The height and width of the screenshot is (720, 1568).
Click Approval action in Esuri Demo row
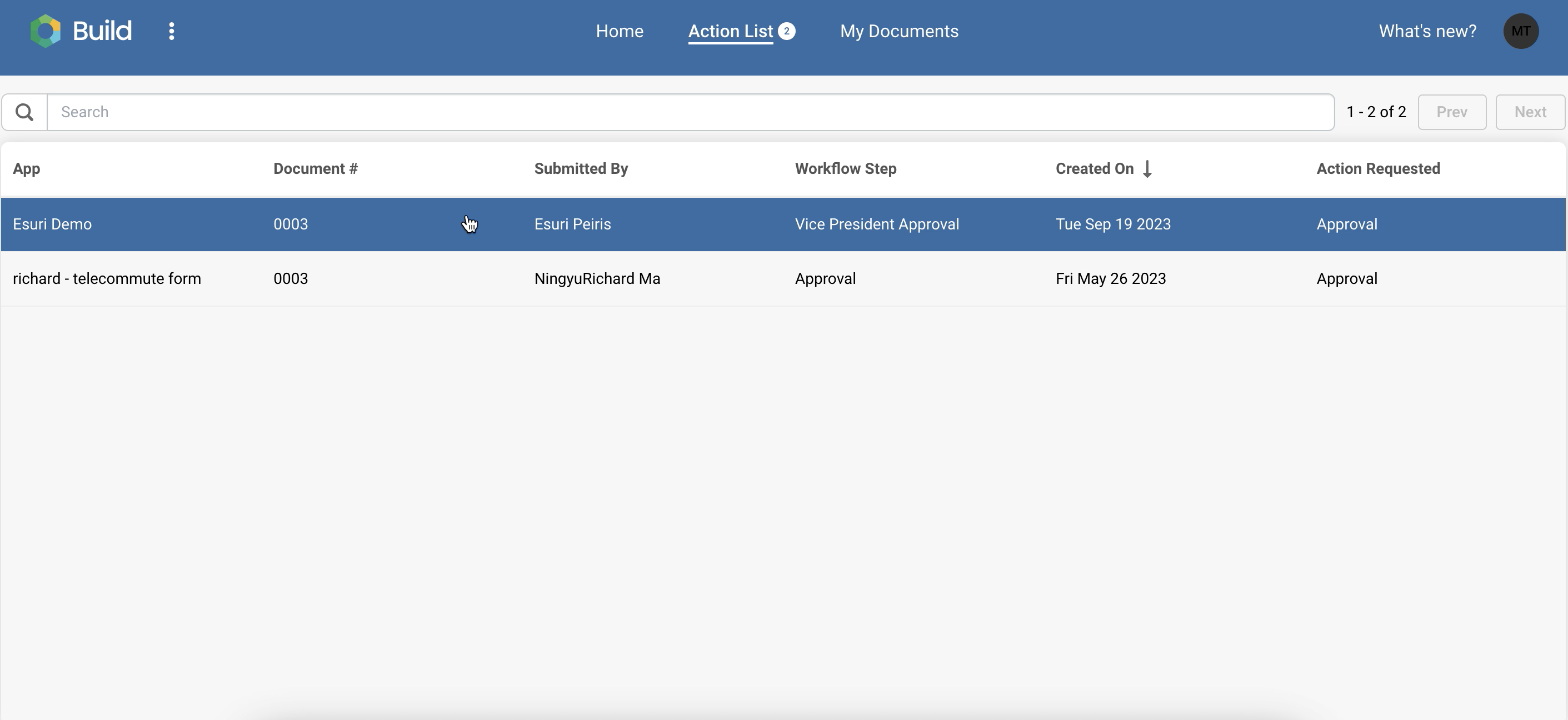point(1346,224)
